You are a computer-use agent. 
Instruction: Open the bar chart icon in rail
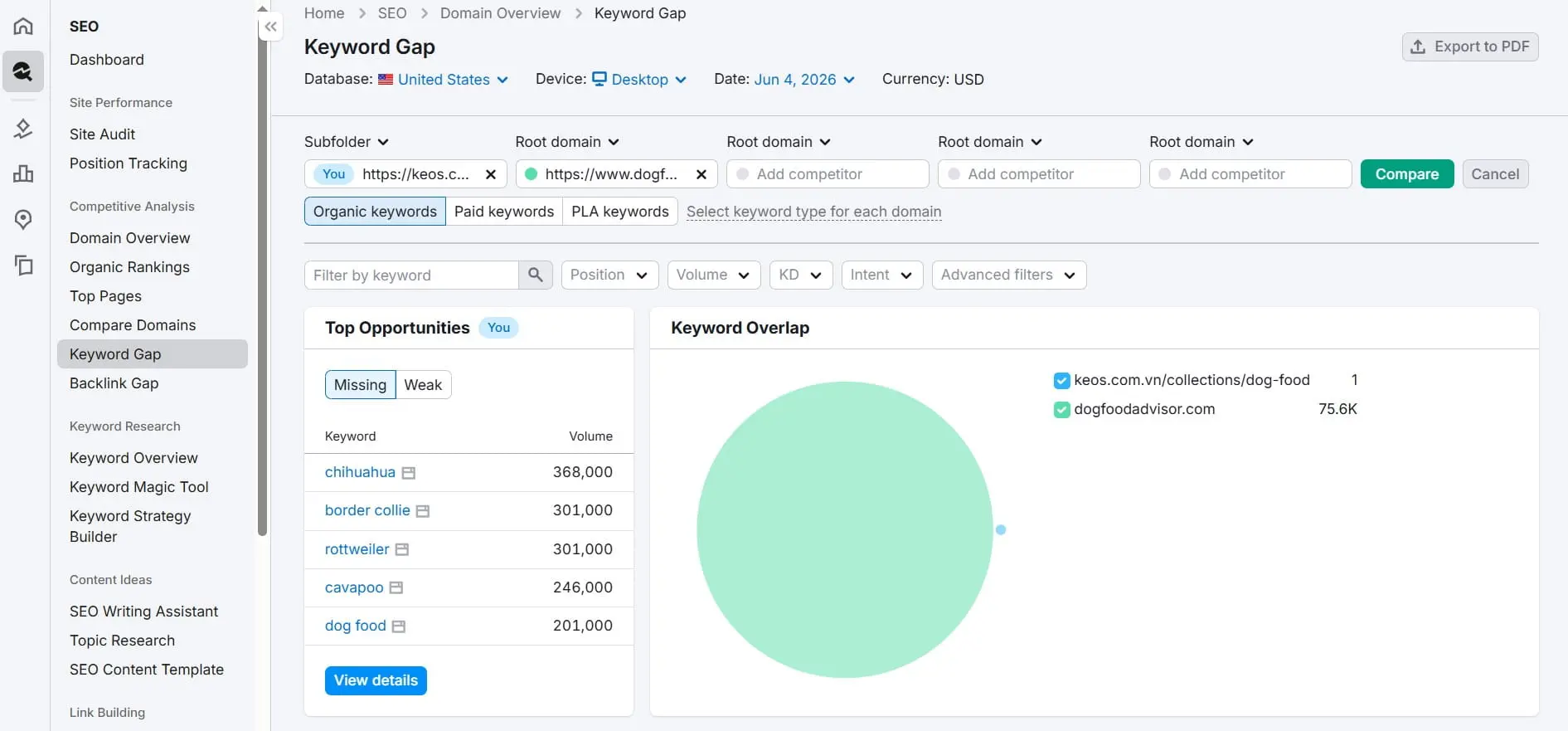coord(23,173)
